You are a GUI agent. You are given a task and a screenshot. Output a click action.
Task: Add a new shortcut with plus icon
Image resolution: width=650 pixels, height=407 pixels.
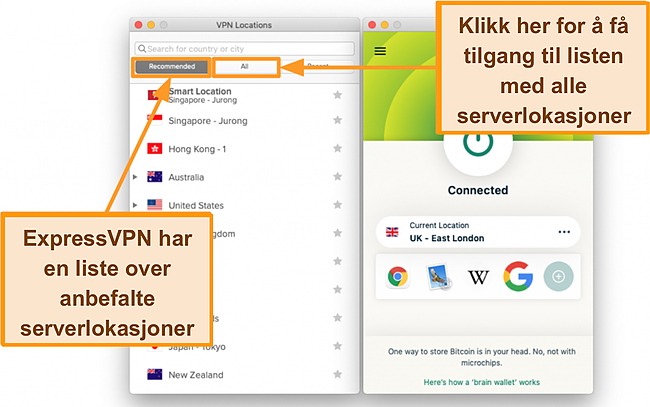[x=558, y=276]
